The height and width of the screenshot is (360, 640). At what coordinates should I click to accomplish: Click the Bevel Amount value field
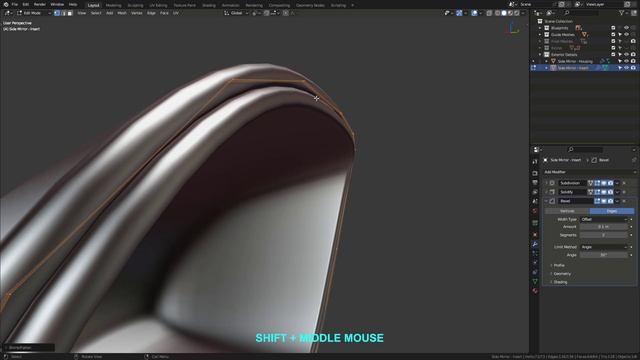(604, 227)
